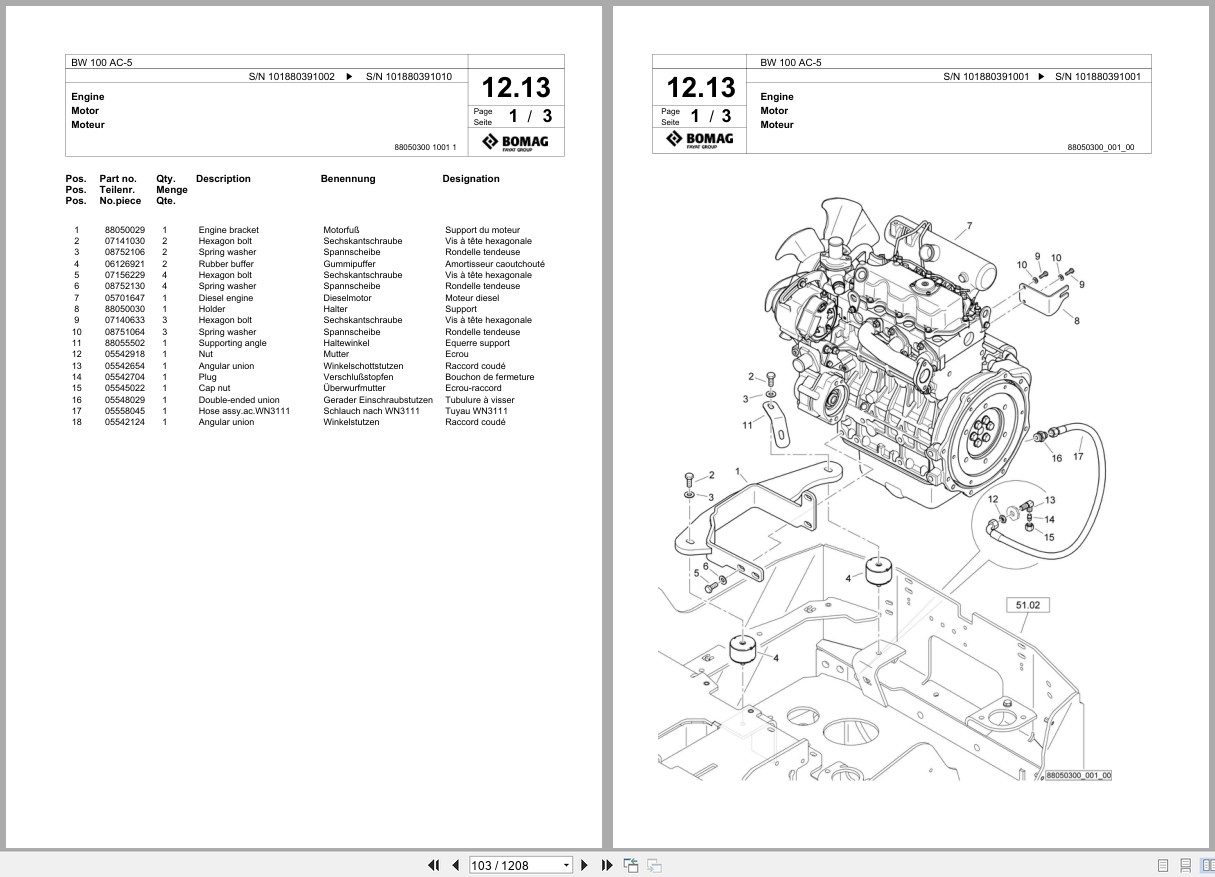Select Diesel engine part 05701647
The width and height of the screenshot is (1215, 877).
(x=125, y=298)
